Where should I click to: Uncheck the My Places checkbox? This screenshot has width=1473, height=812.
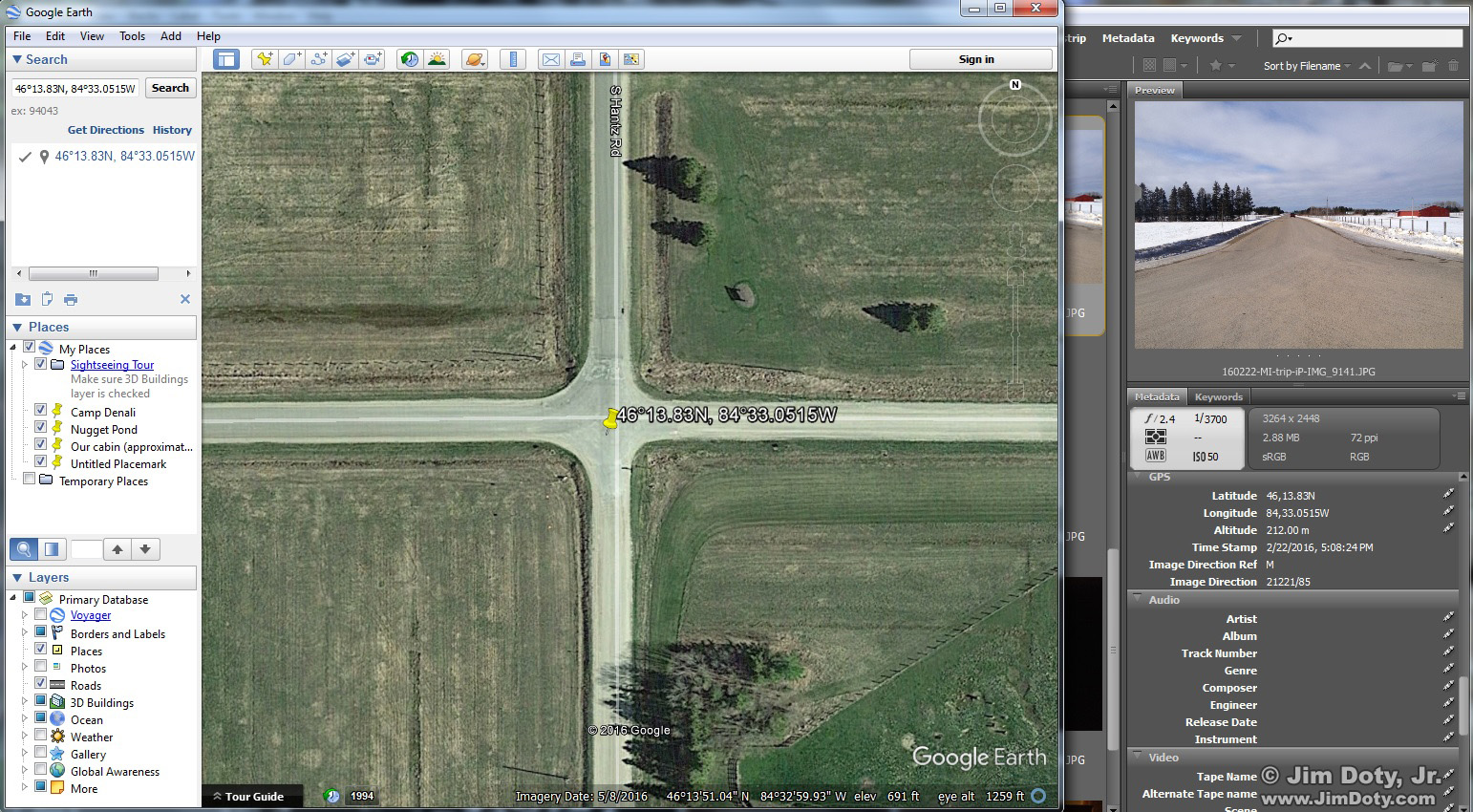coord(29,348)
